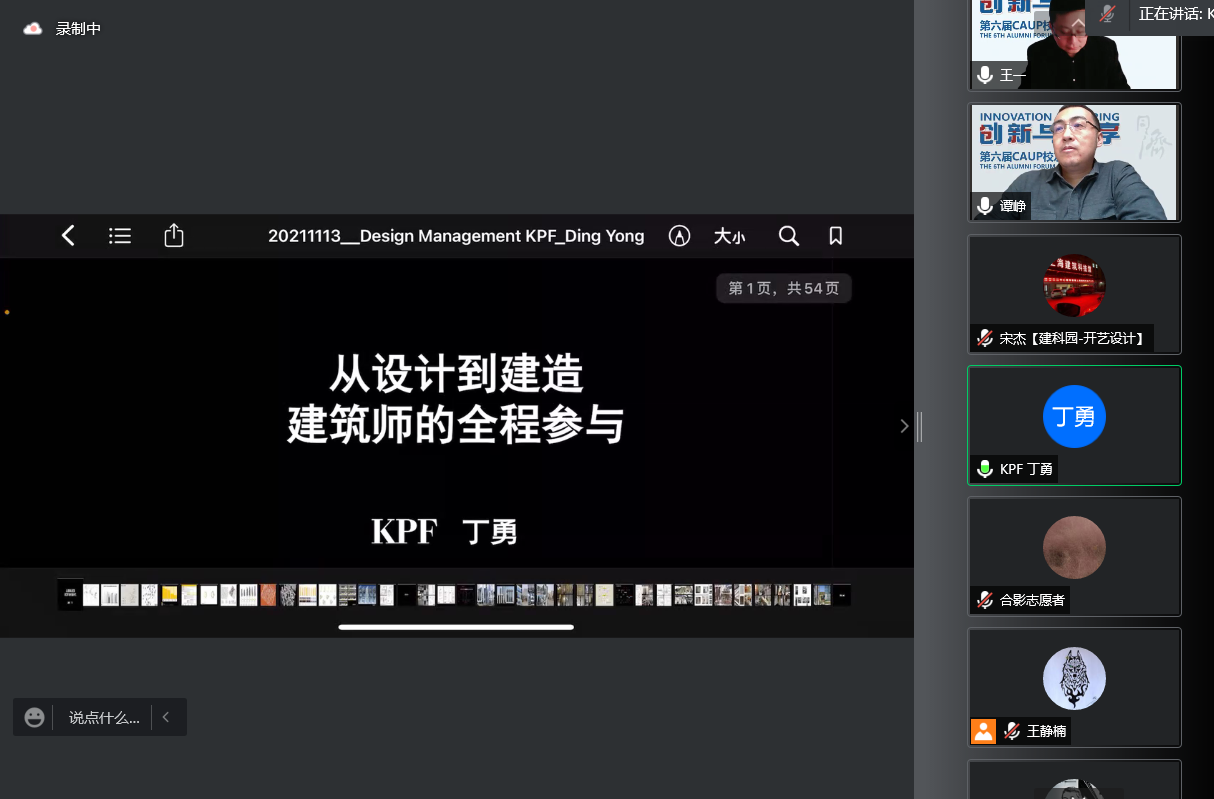
Task: Click the green microphone icon beside KPF 丁勇
Action: coord(985,469)
